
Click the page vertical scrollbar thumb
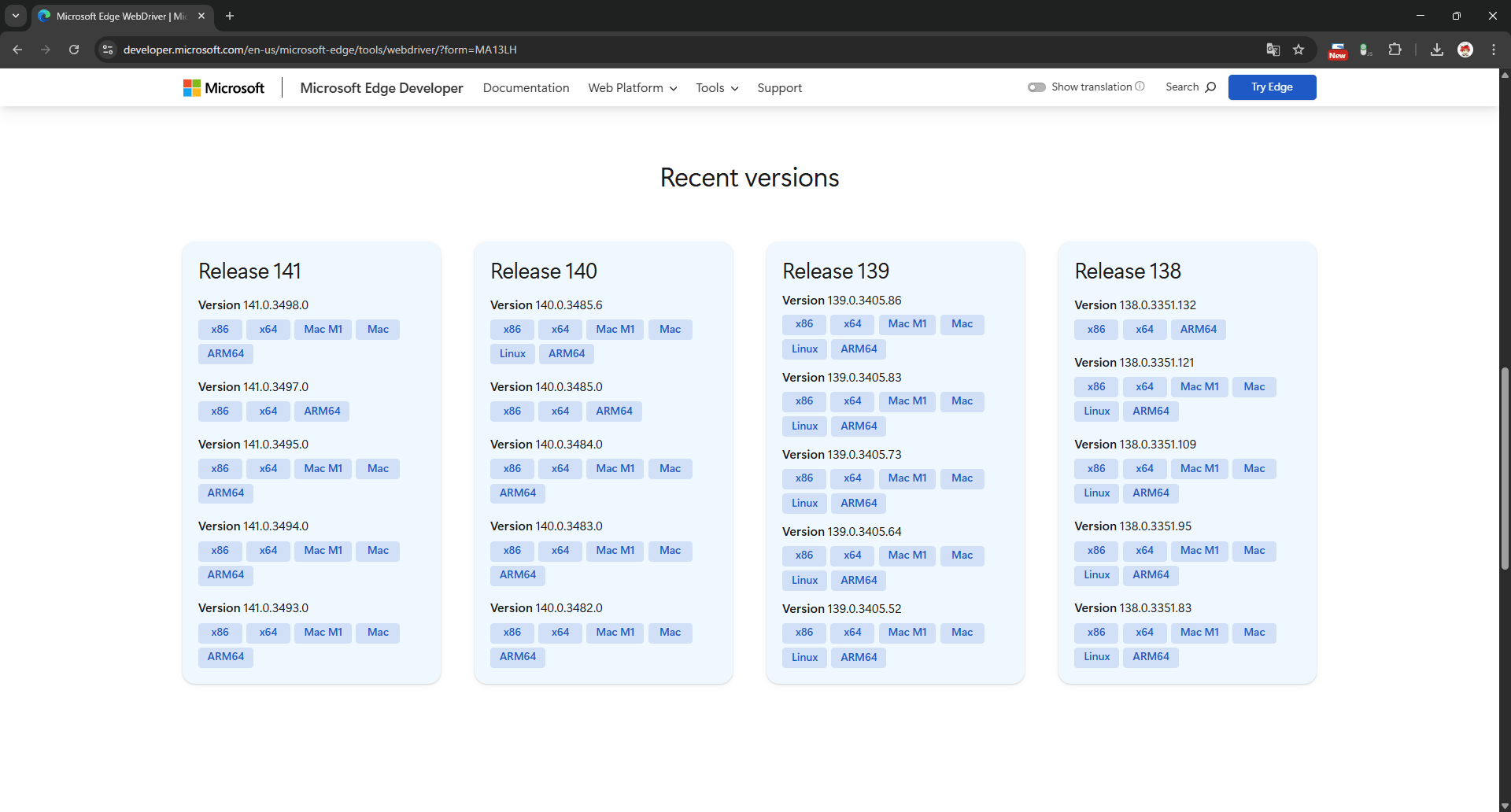(x=1505, y=468)
